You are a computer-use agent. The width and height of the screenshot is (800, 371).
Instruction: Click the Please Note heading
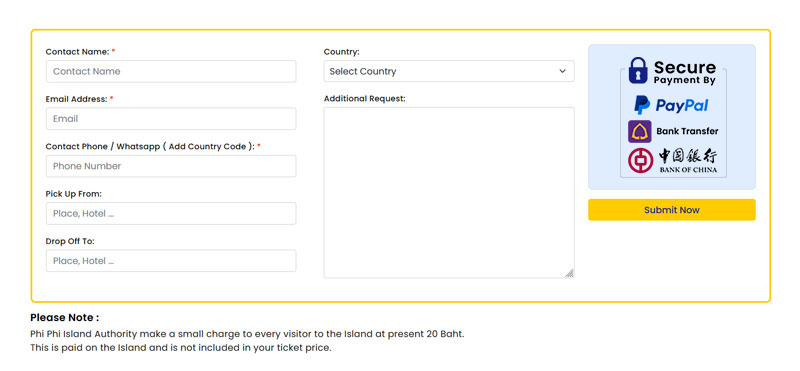click(65, 317)
